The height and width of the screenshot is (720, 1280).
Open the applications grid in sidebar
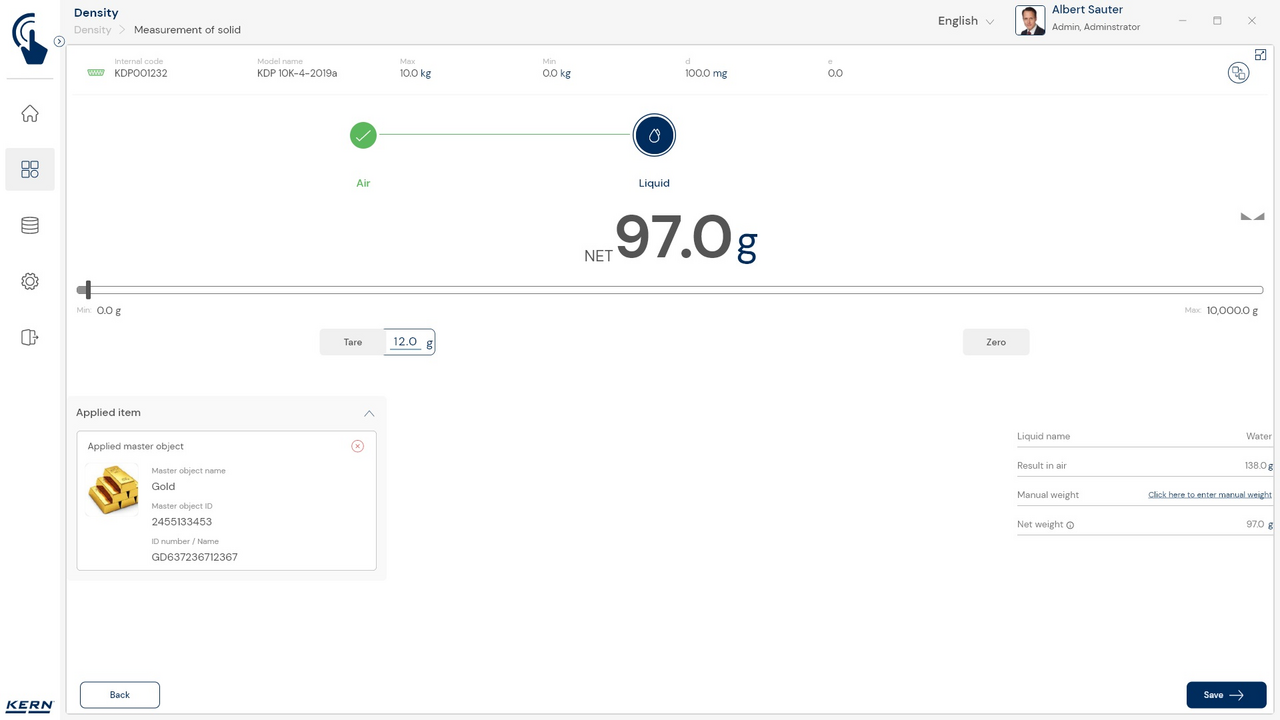tap(30, 169)
